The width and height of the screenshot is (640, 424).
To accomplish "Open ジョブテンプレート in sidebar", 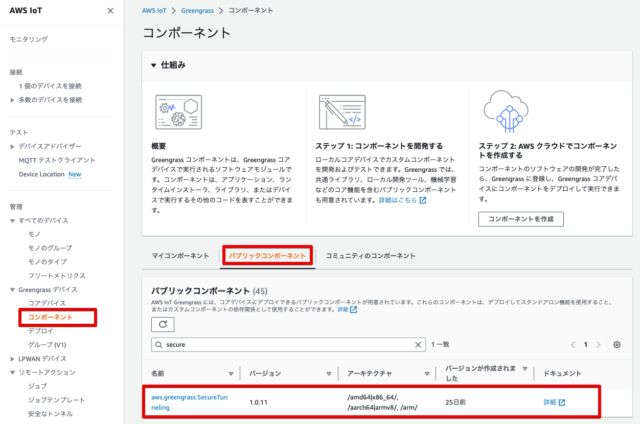I will pyautogui.click(x=56, y=400).
